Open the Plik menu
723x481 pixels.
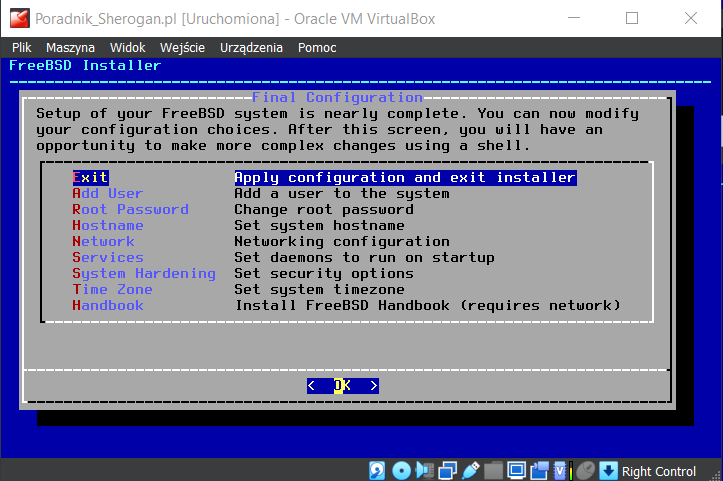pyautogui.click(x=22, y=47)
